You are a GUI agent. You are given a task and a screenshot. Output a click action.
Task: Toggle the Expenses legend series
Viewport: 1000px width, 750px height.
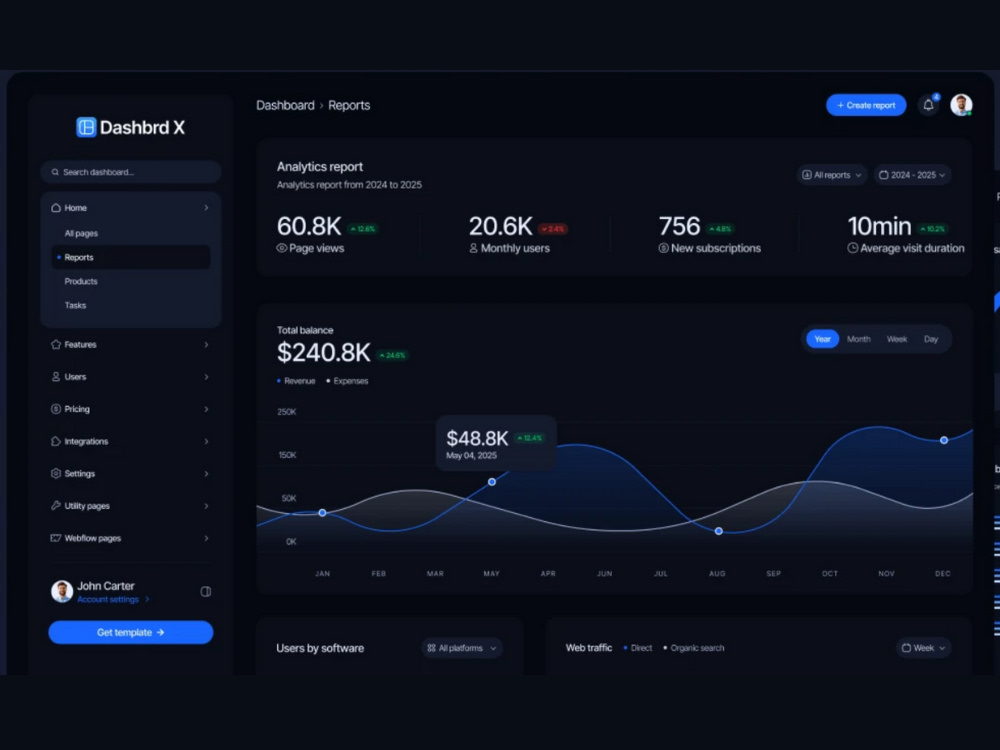(x=347, y=381)
